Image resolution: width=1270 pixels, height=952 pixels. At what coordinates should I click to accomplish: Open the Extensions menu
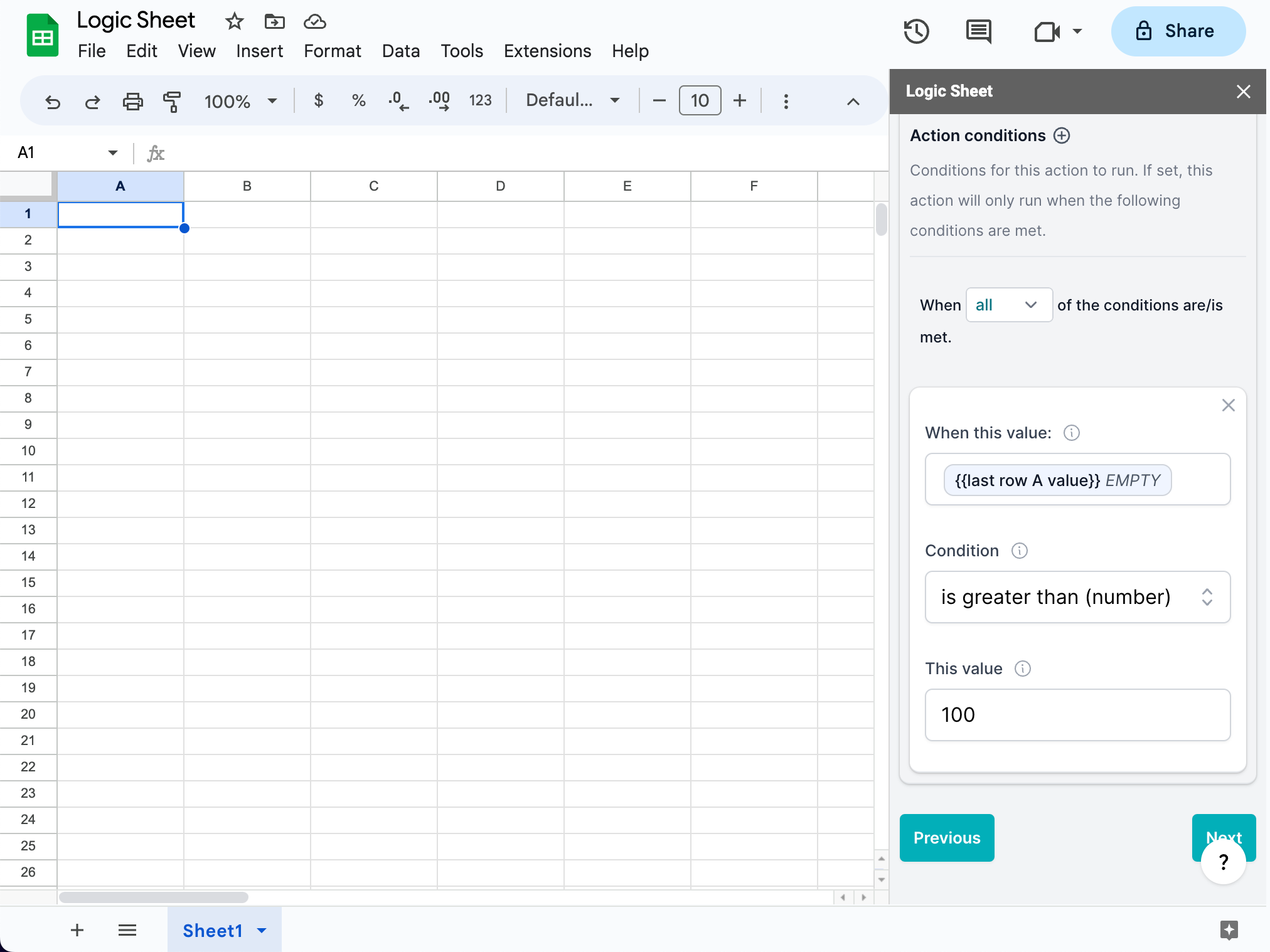tap(547, 51)
